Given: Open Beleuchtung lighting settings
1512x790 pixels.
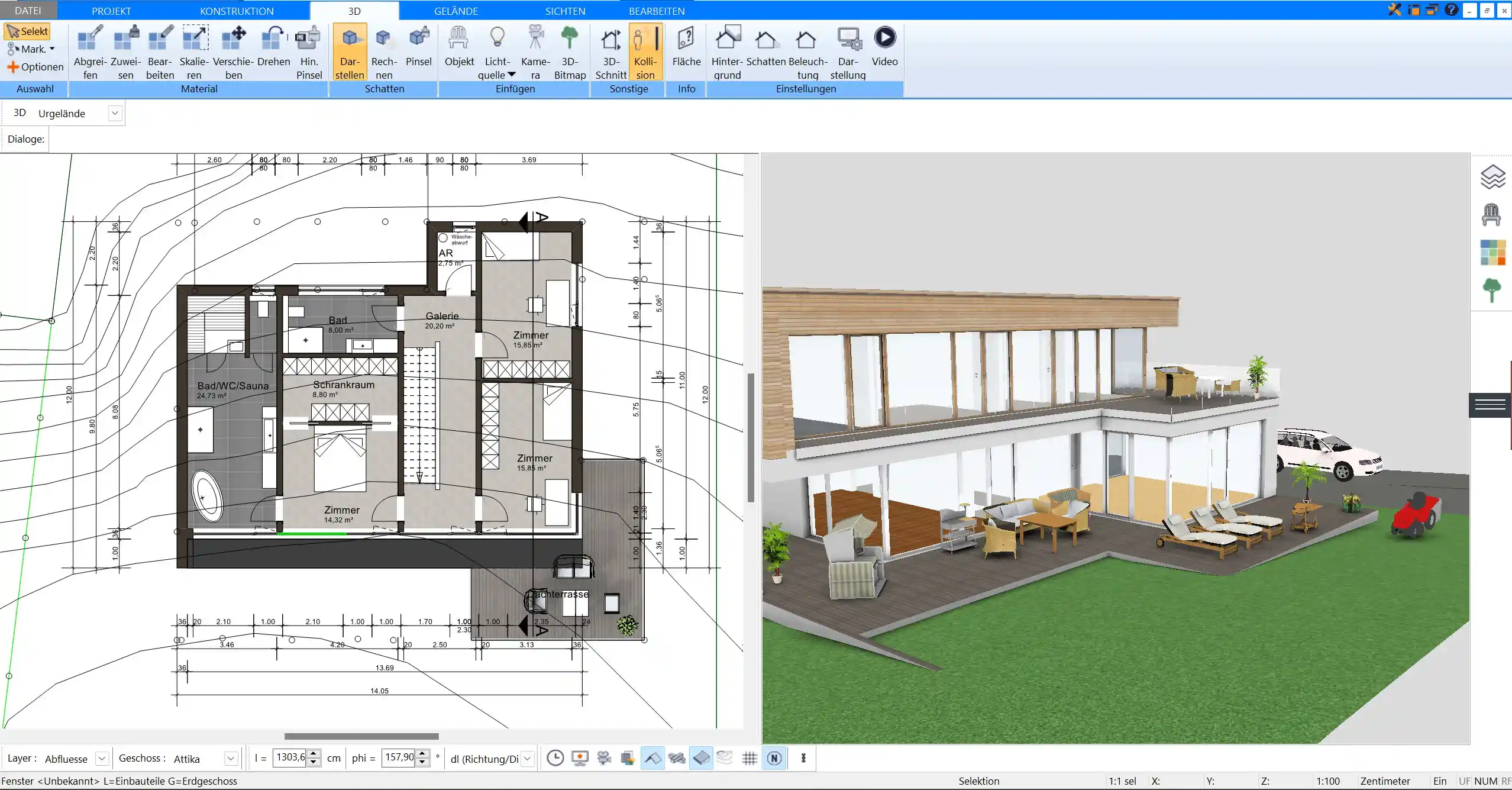Looking at the screenshot, I should pyautogui.click(x=807, y=51).
